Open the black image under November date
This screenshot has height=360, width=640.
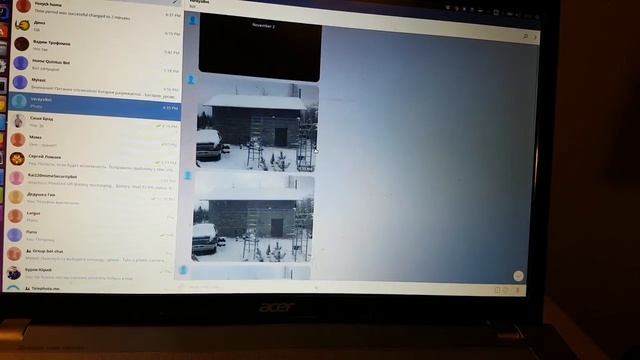pyautogui.click(x=260, y=48)
